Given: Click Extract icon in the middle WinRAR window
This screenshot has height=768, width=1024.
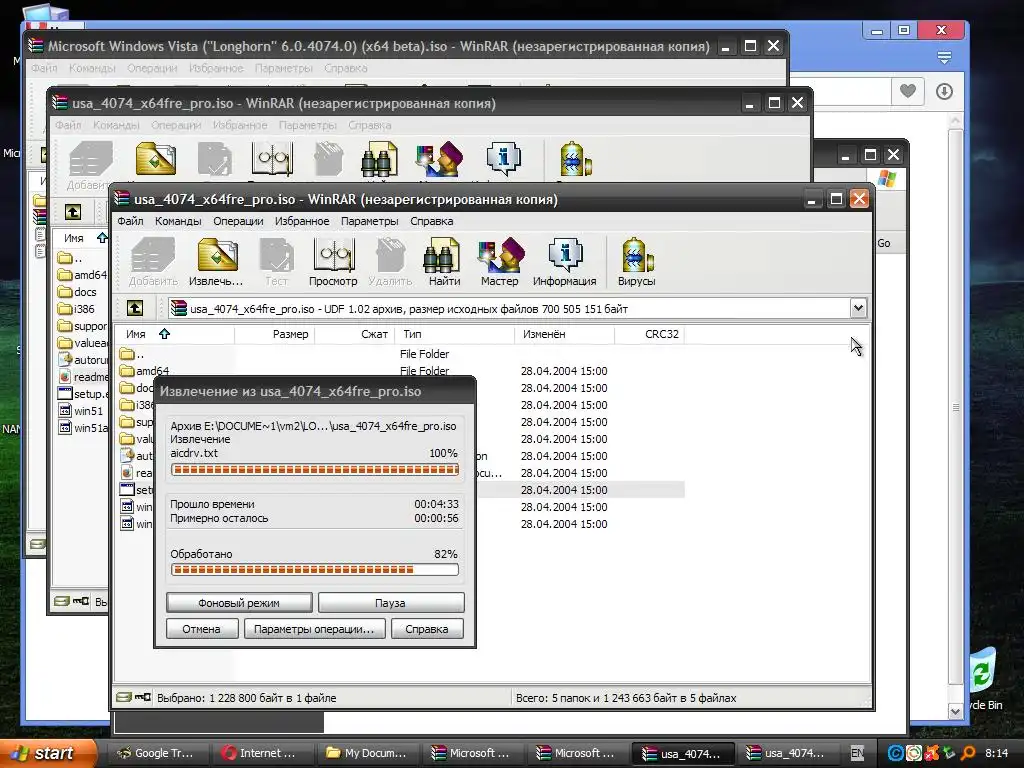Looking at the screenshot, I should [155, 159].
